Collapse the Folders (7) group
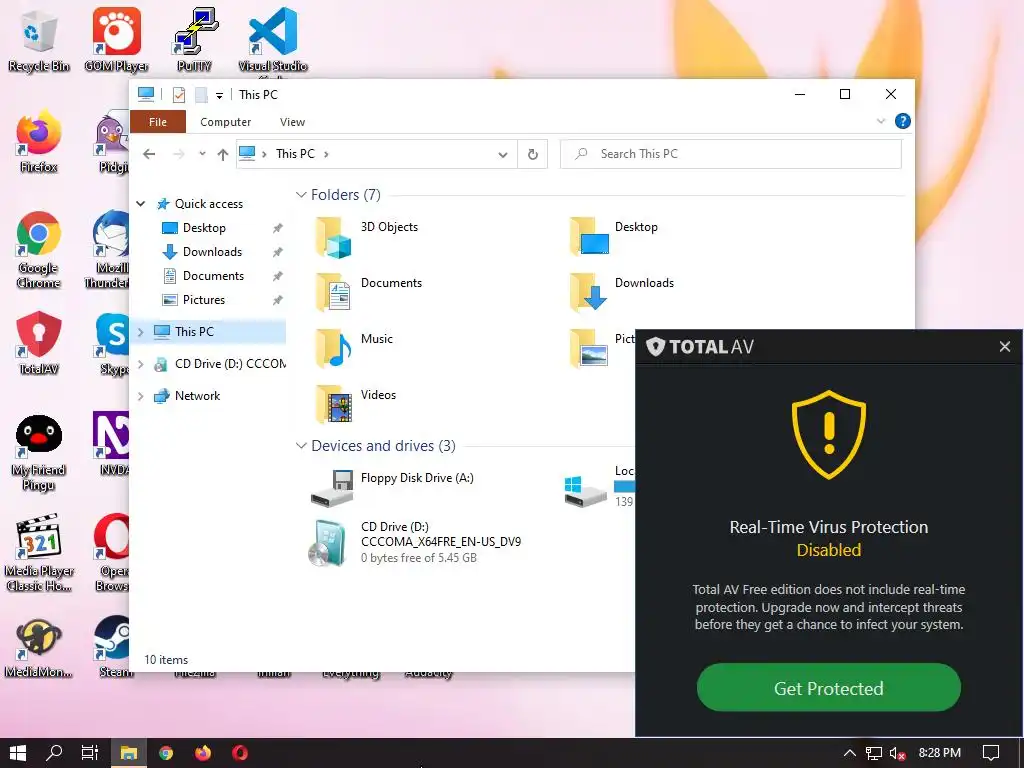Screen dimensions: 1024x768 pyautogui.click(x=301, y=195)
